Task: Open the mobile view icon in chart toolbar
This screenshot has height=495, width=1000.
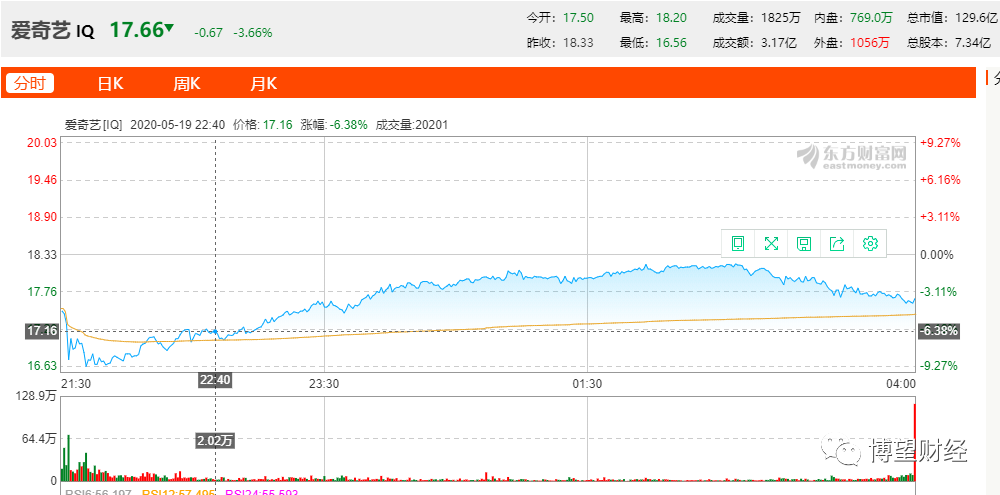Action: [x=738, y=243]
